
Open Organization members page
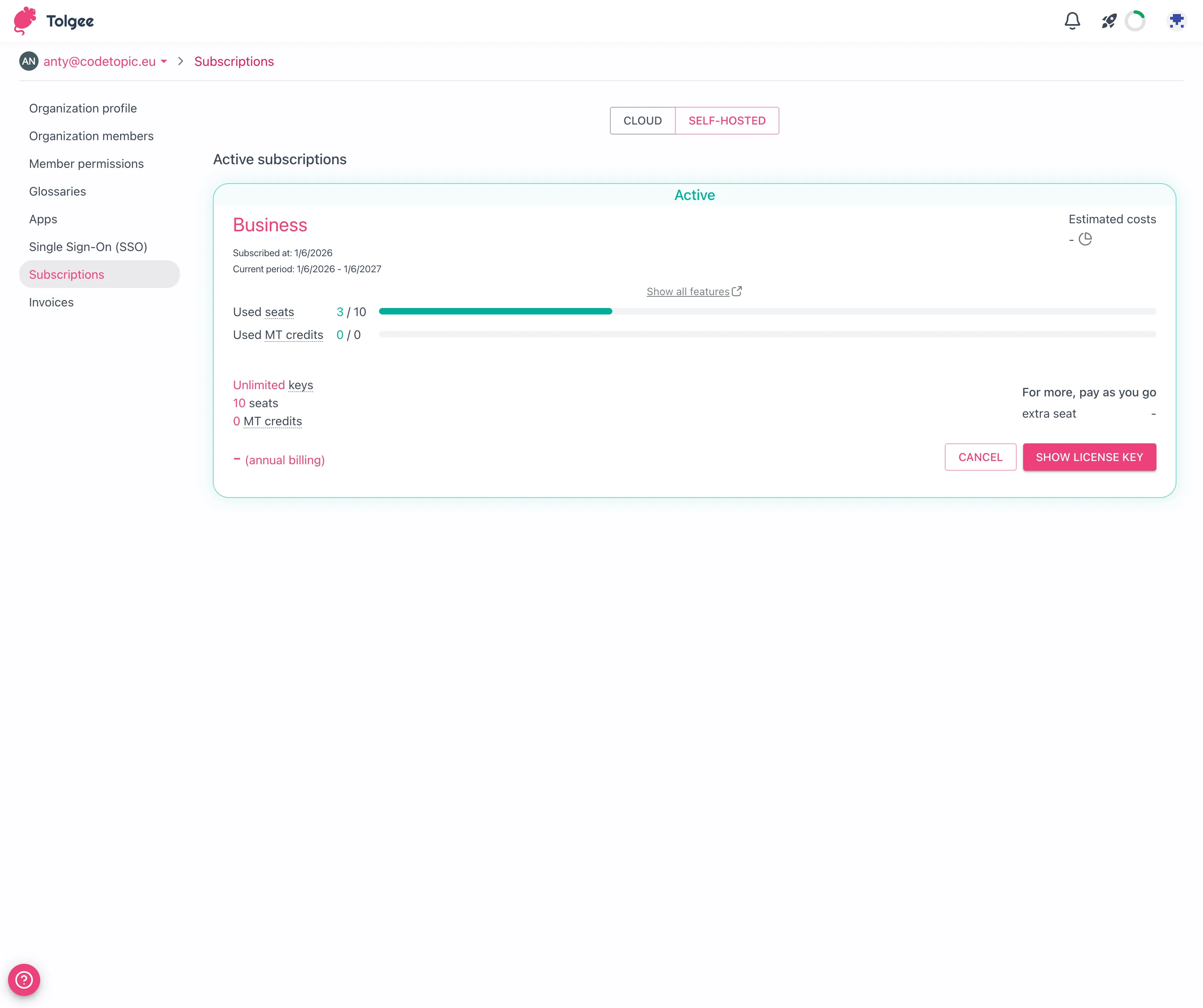click(91, 136)
